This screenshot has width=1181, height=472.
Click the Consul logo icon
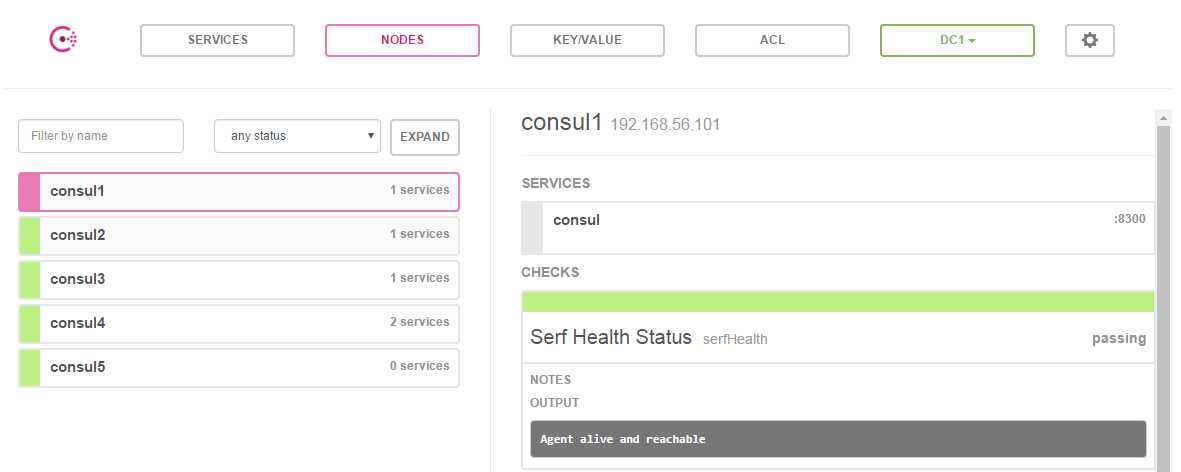[63, 39]
